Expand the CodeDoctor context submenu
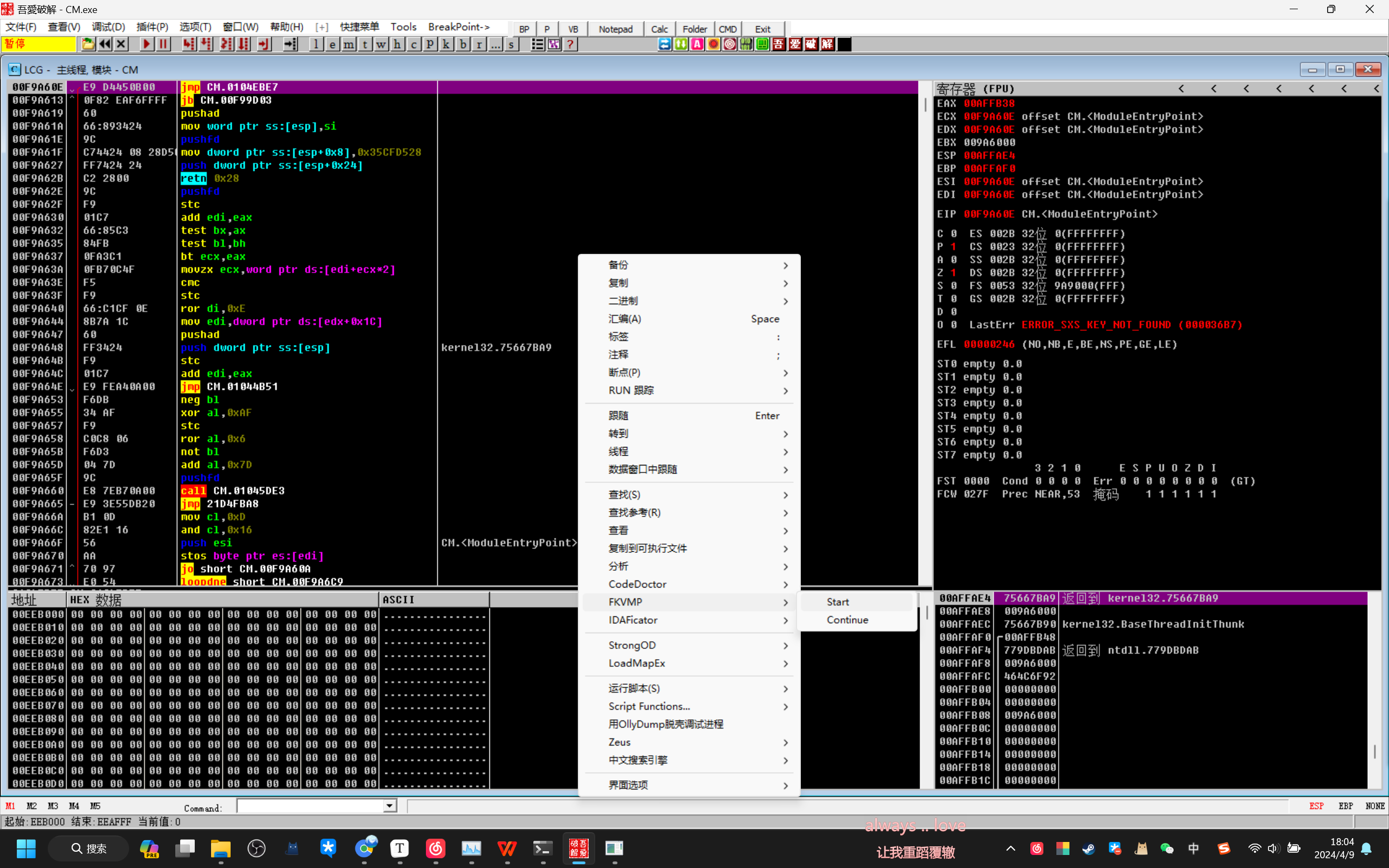 coord(689,584)
